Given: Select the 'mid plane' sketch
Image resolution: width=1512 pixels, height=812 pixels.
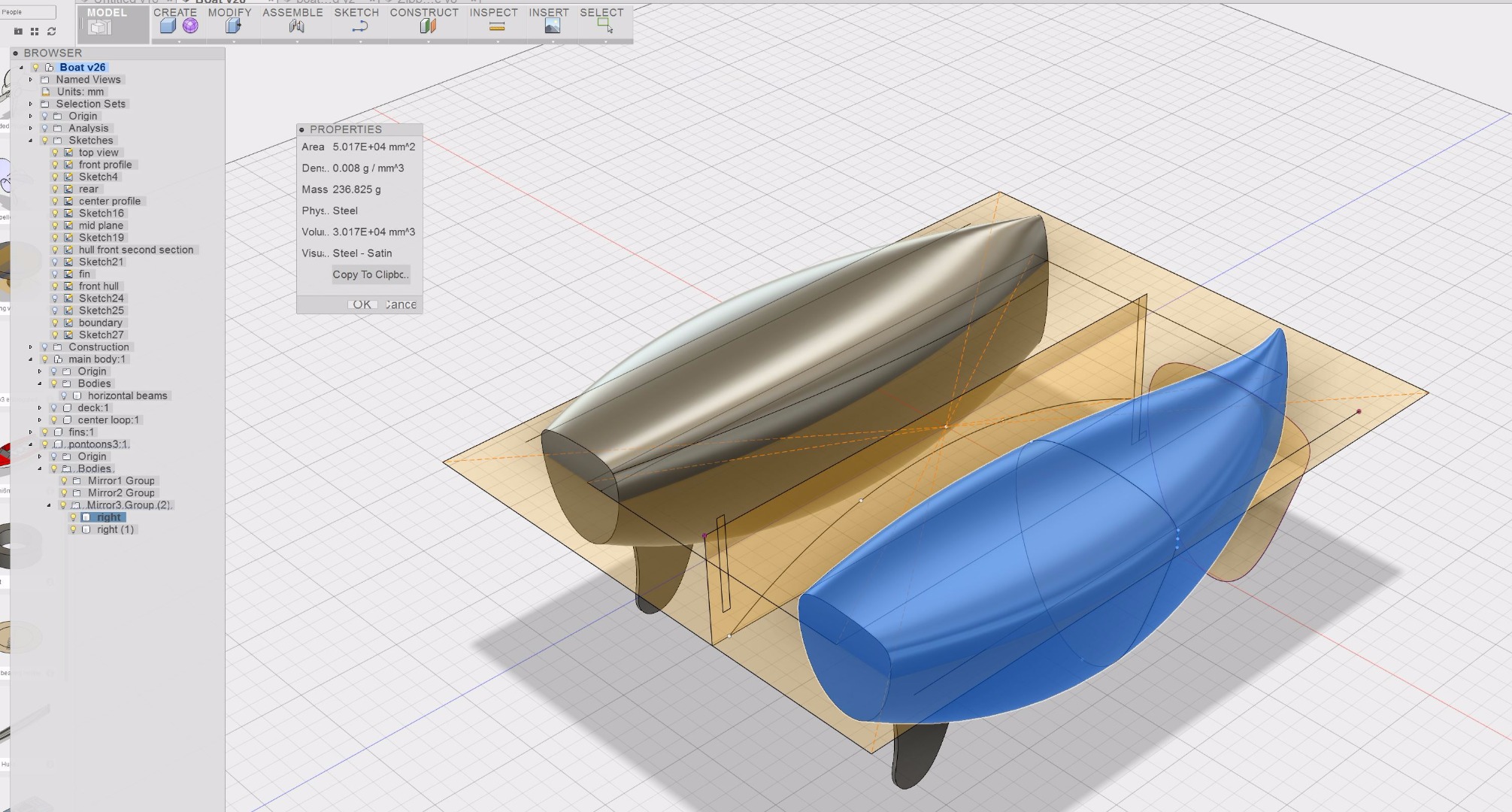Looking at the screenshot, I should pos(101,226).
